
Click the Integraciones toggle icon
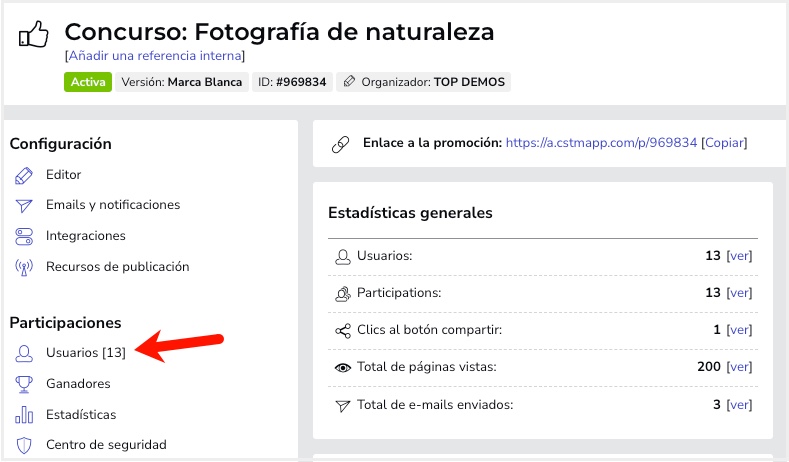coord(25,236)
